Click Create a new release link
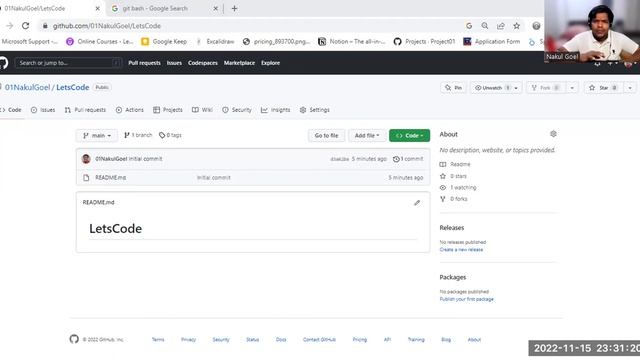640x360 pixels. 461,250
